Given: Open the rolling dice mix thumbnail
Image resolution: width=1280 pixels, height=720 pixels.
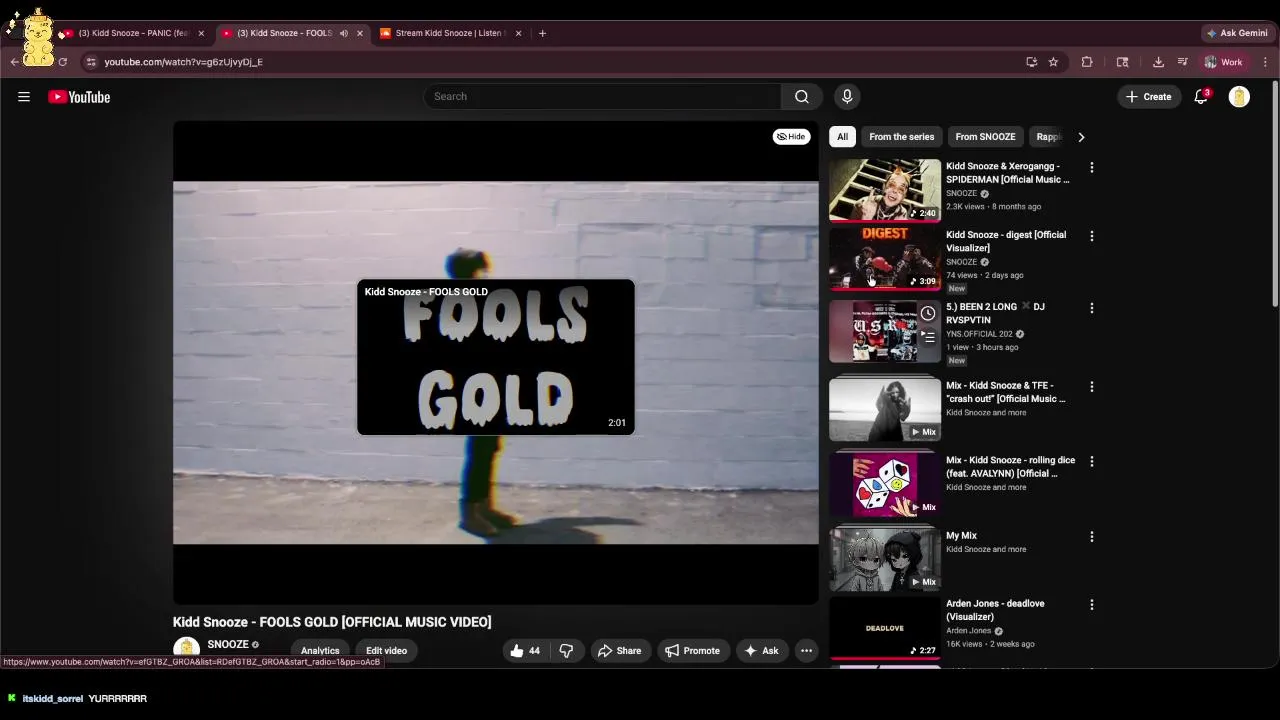Looking at the screenshot, I should click(885, 484).
